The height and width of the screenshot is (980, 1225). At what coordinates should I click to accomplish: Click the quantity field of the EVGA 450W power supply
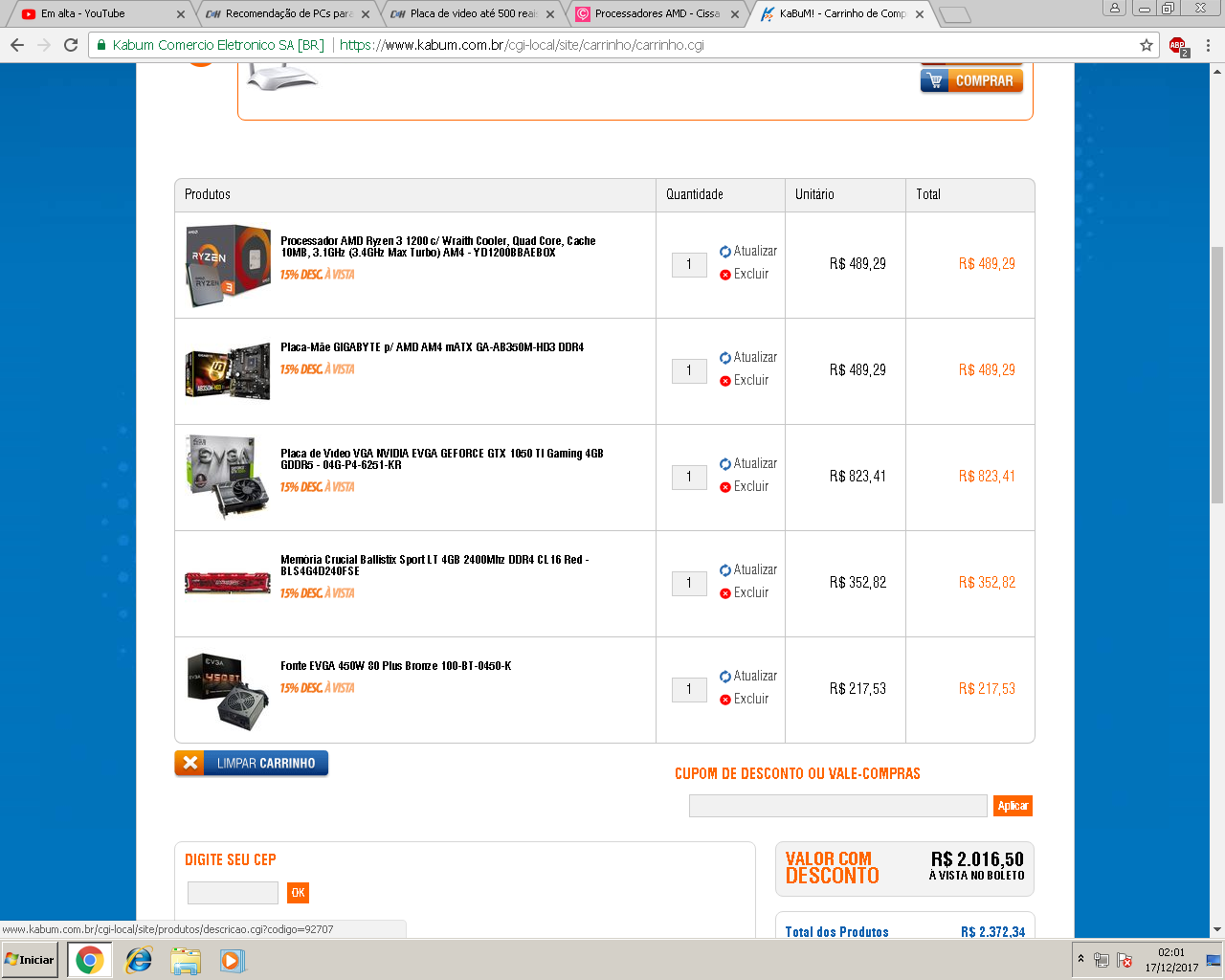click(689, 690)
